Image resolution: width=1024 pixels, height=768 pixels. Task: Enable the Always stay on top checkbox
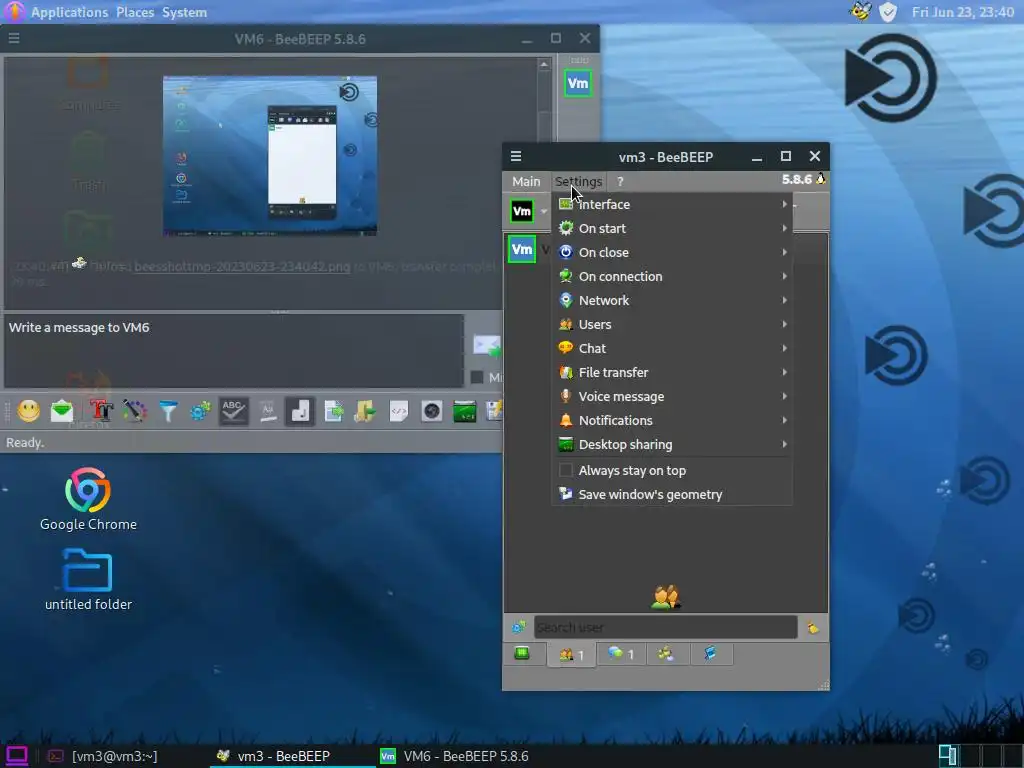click(566, 470)
